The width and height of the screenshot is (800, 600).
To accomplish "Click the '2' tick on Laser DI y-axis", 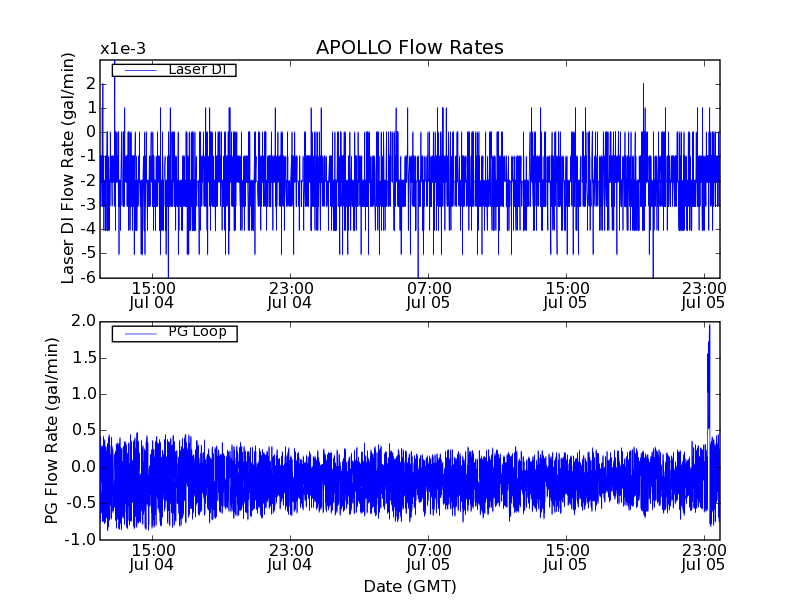I will point(91,83).
